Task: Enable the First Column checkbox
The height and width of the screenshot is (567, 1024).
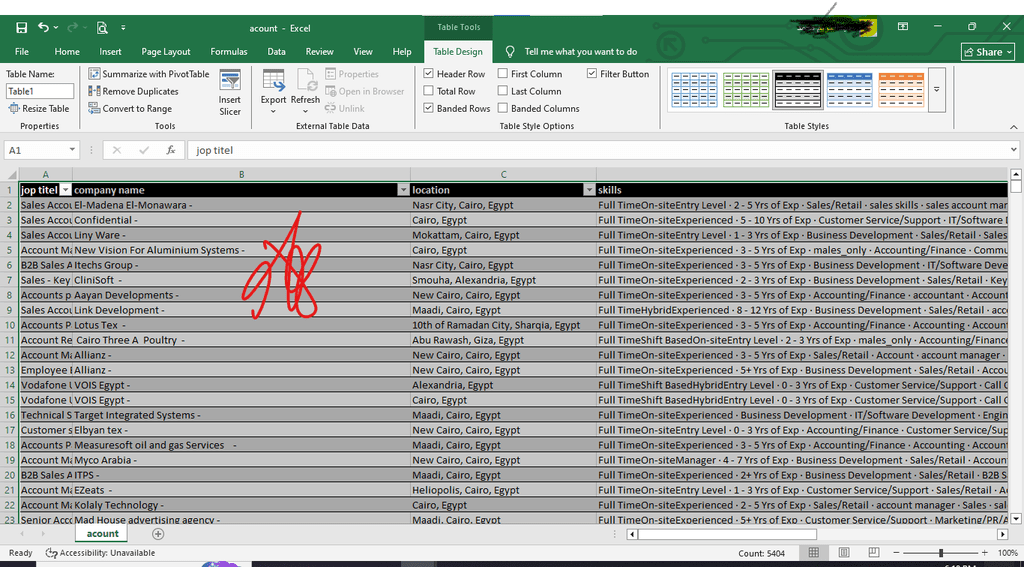Action: coord(503,74)
